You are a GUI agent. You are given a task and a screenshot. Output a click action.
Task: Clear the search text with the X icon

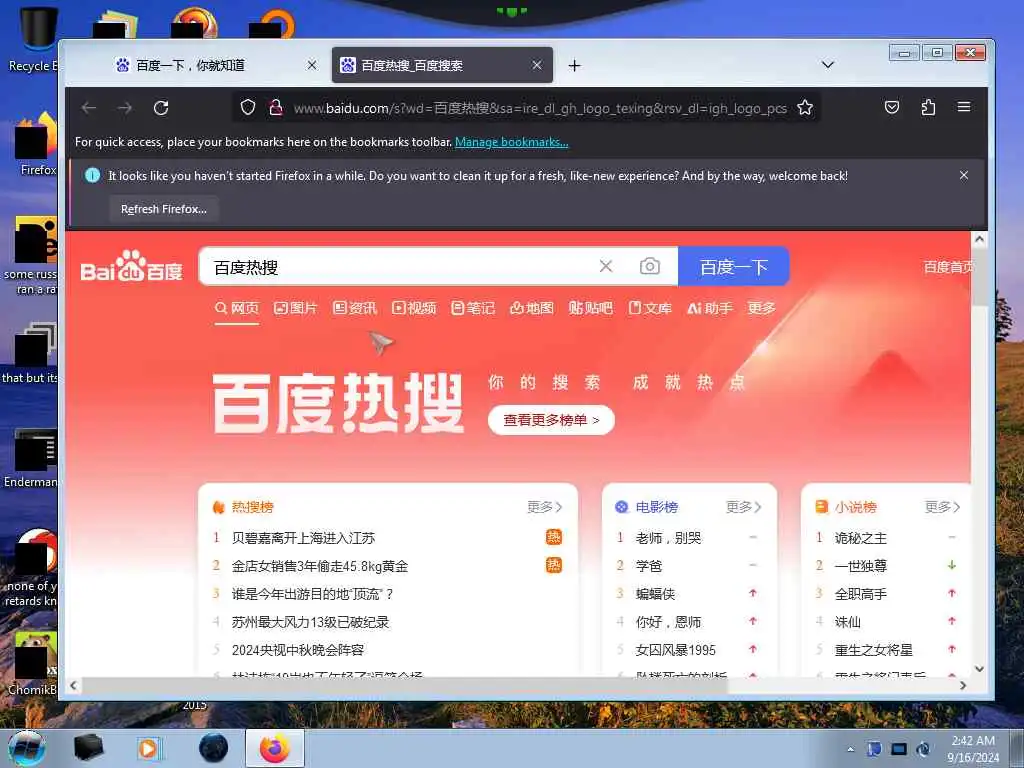coord(606,266)
